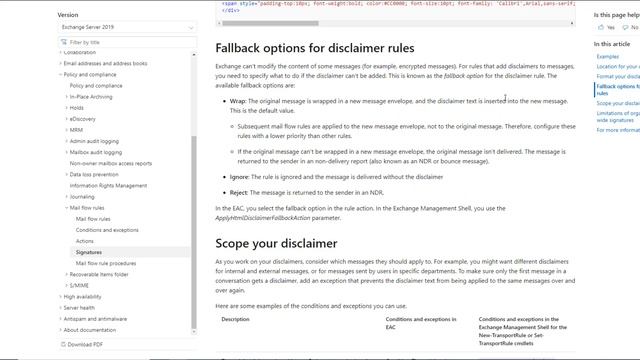This screenshot has height=360, width=640.
Task: Jump to Format your disclaimer link
Action: 618,77
